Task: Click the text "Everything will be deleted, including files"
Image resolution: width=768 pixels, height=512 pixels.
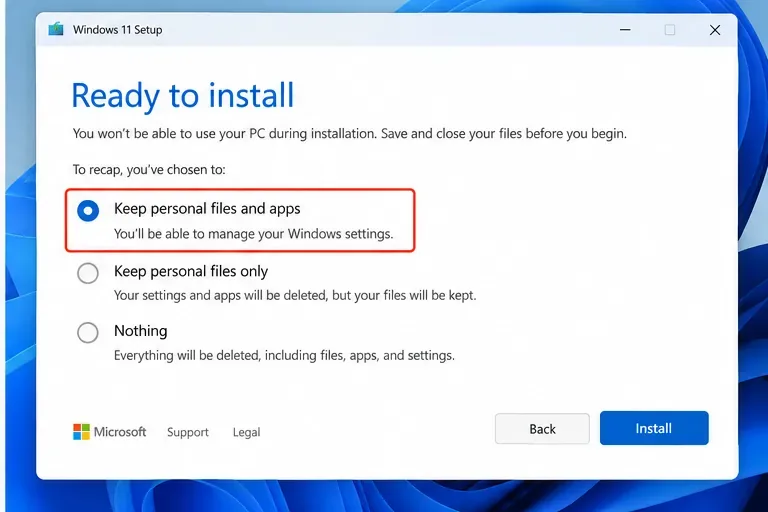Action: click(x=230, y=355)
